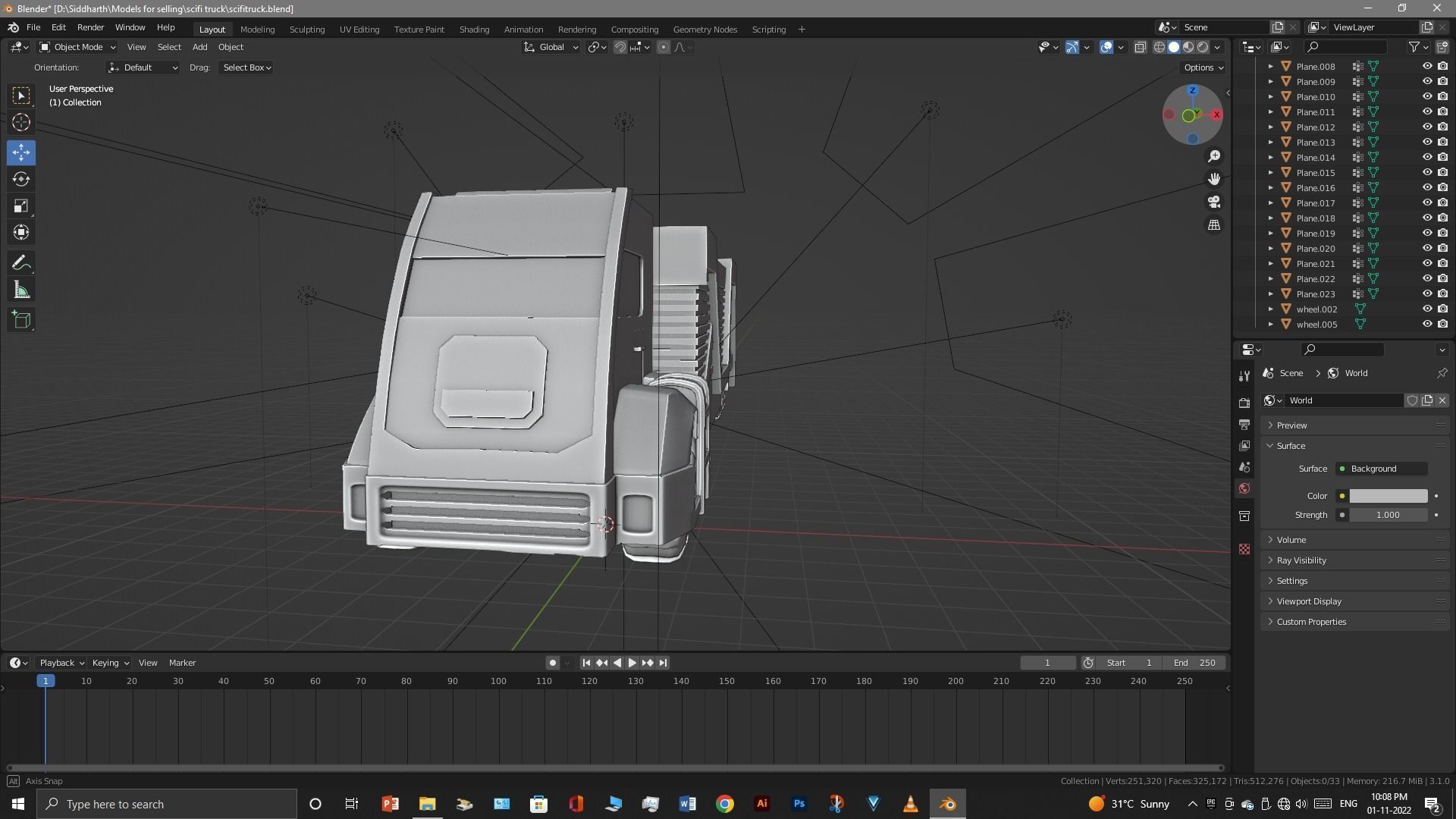Open Tool properties tab

pos(1244,376)
